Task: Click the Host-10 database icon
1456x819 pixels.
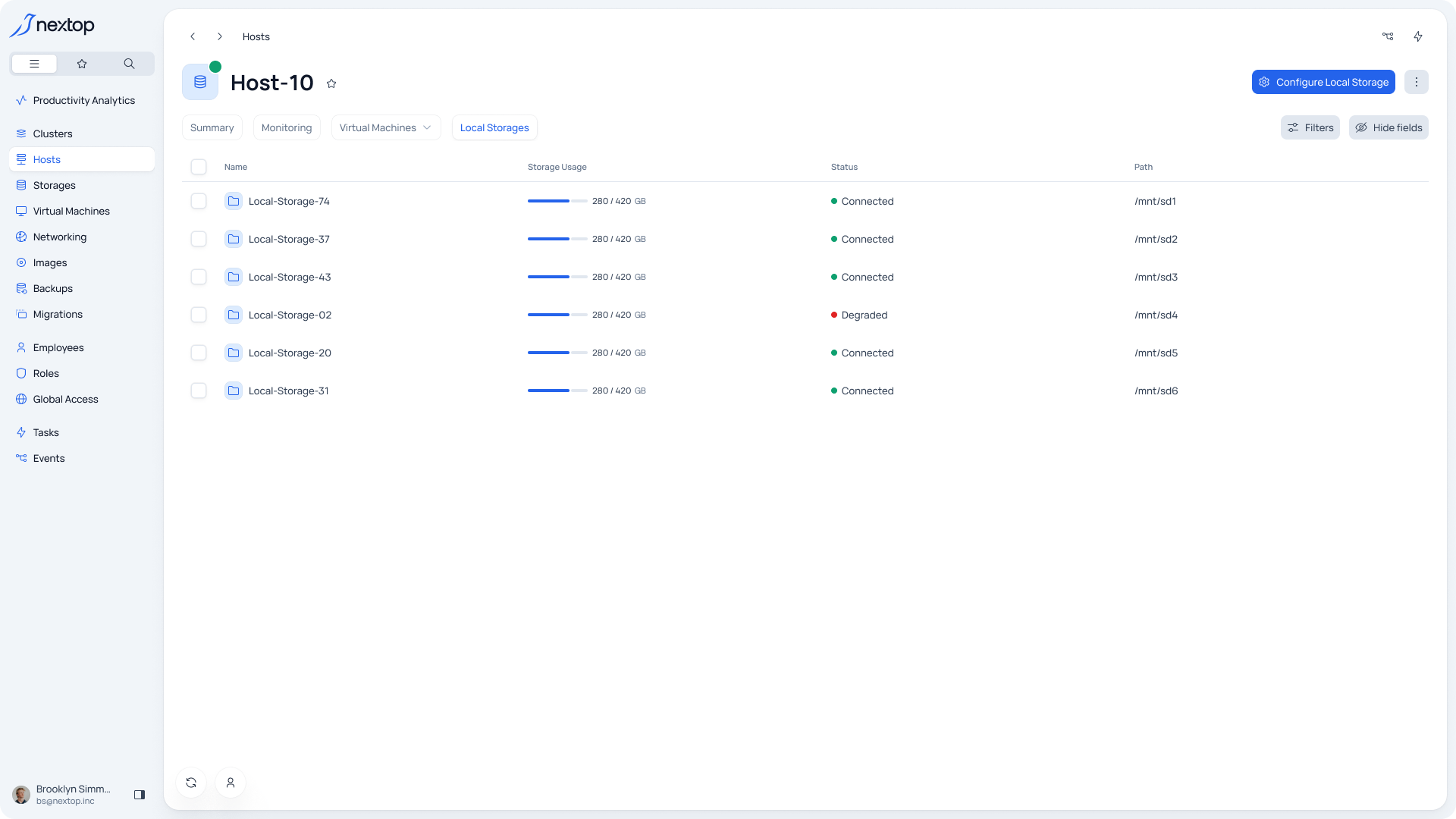Action: click(200, 82)
